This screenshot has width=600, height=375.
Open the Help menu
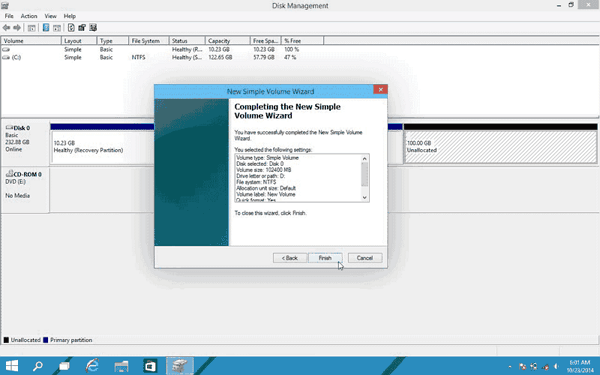click(x=70, y=16)
